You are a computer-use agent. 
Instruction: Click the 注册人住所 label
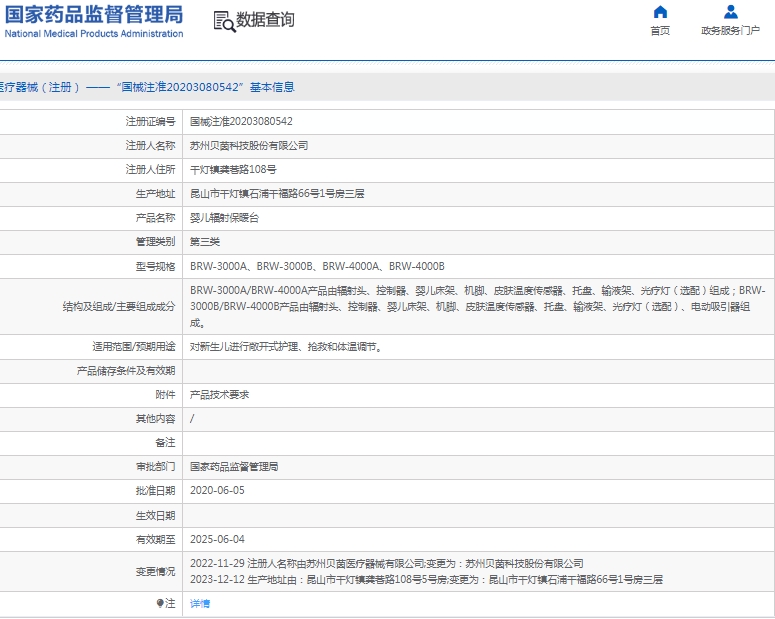tap(150, 170)
